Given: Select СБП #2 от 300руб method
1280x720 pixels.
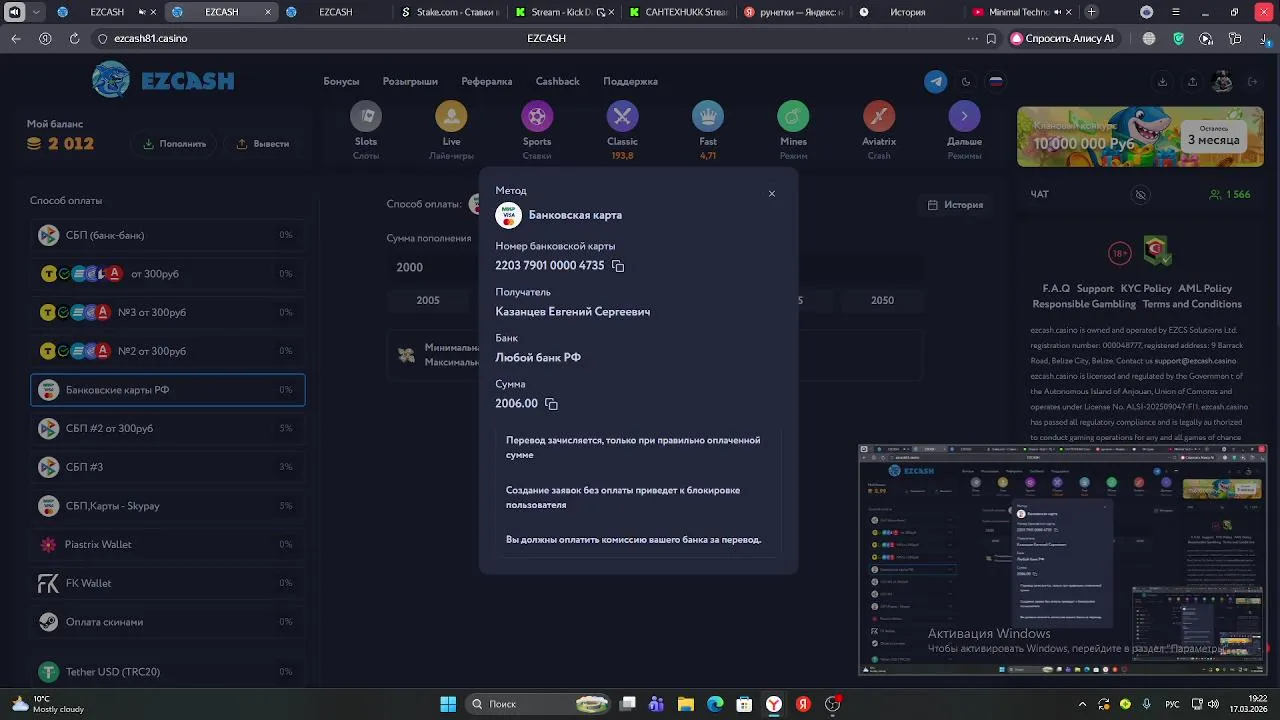Looking at the screenshot, I should click(x=168, y=429).
